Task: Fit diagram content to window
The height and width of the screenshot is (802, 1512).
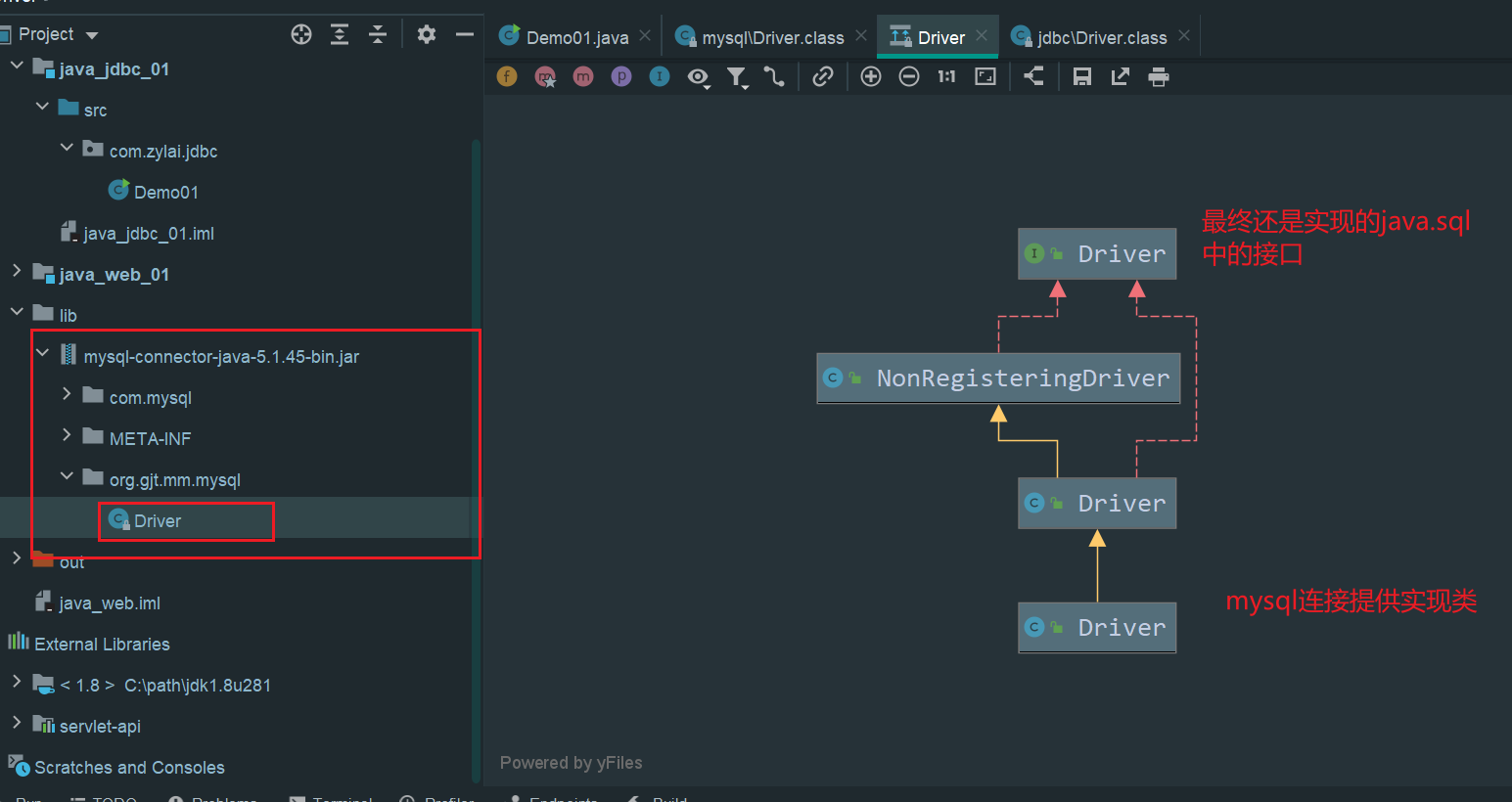Action: tap(985, 76)
